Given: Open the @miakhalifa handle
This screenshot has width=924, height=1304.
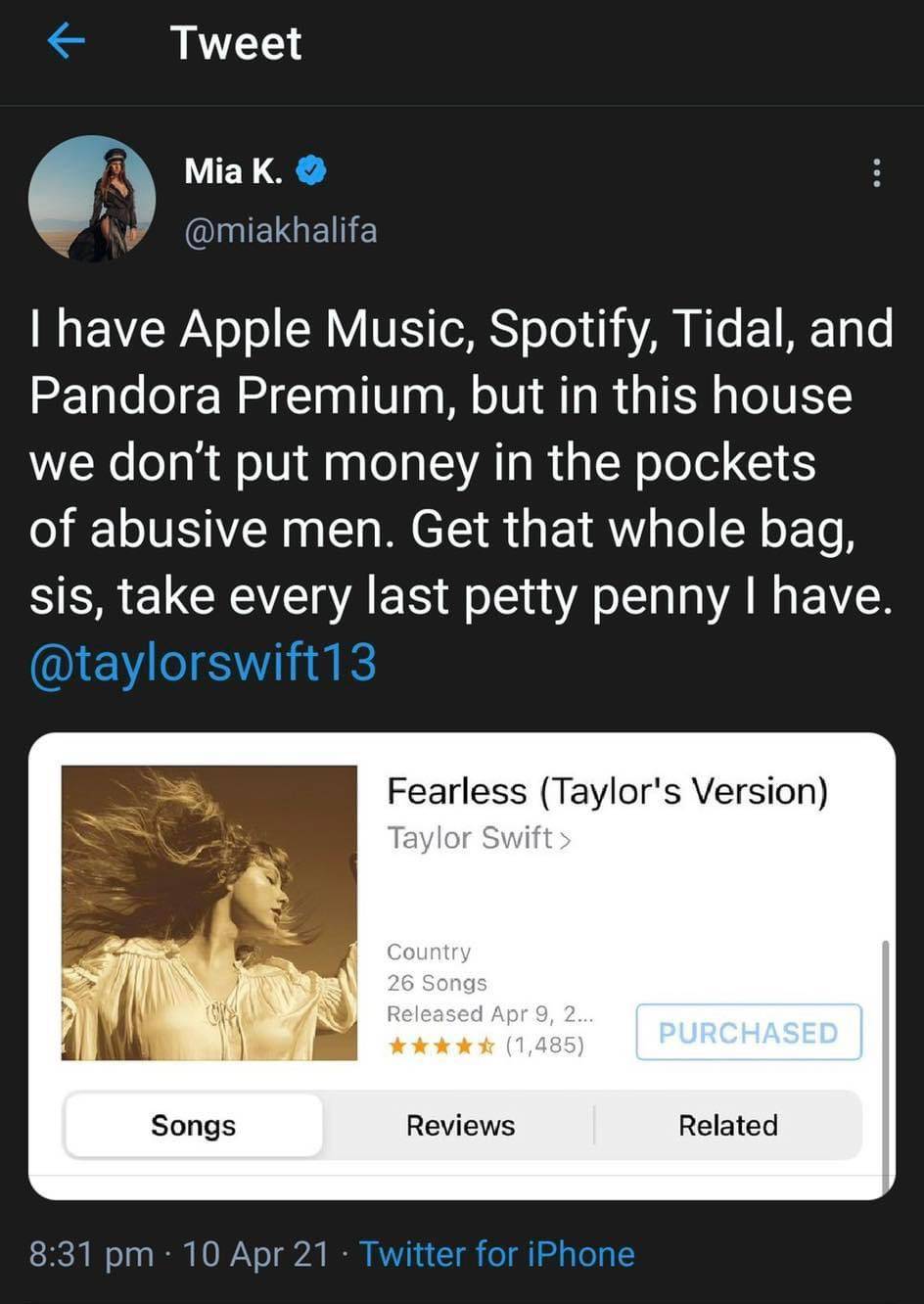Looking at the screenshot, I should [x=281, y=231].
